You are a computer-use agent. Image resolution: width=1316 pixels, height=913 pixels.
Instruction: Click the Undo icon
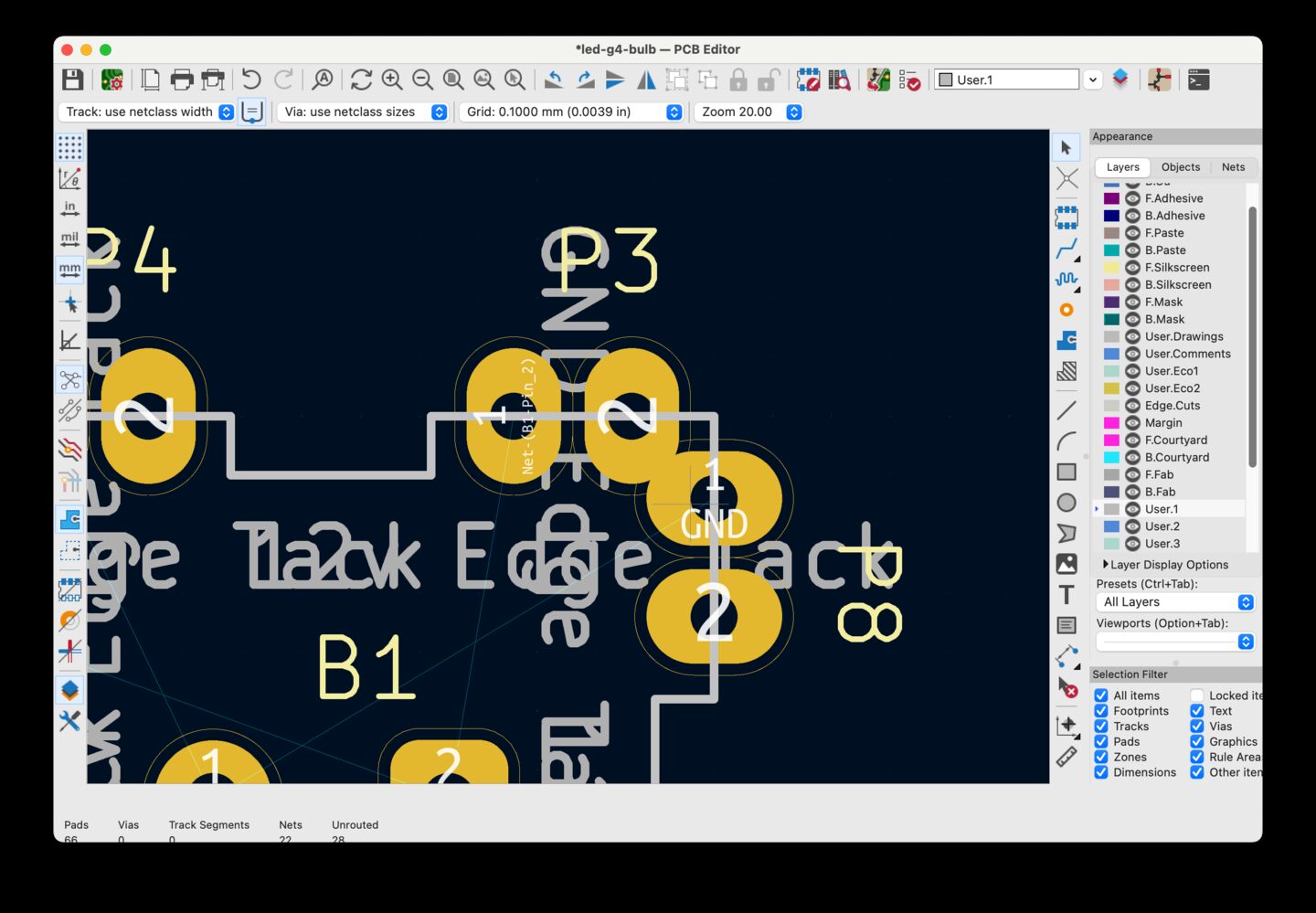251,80
